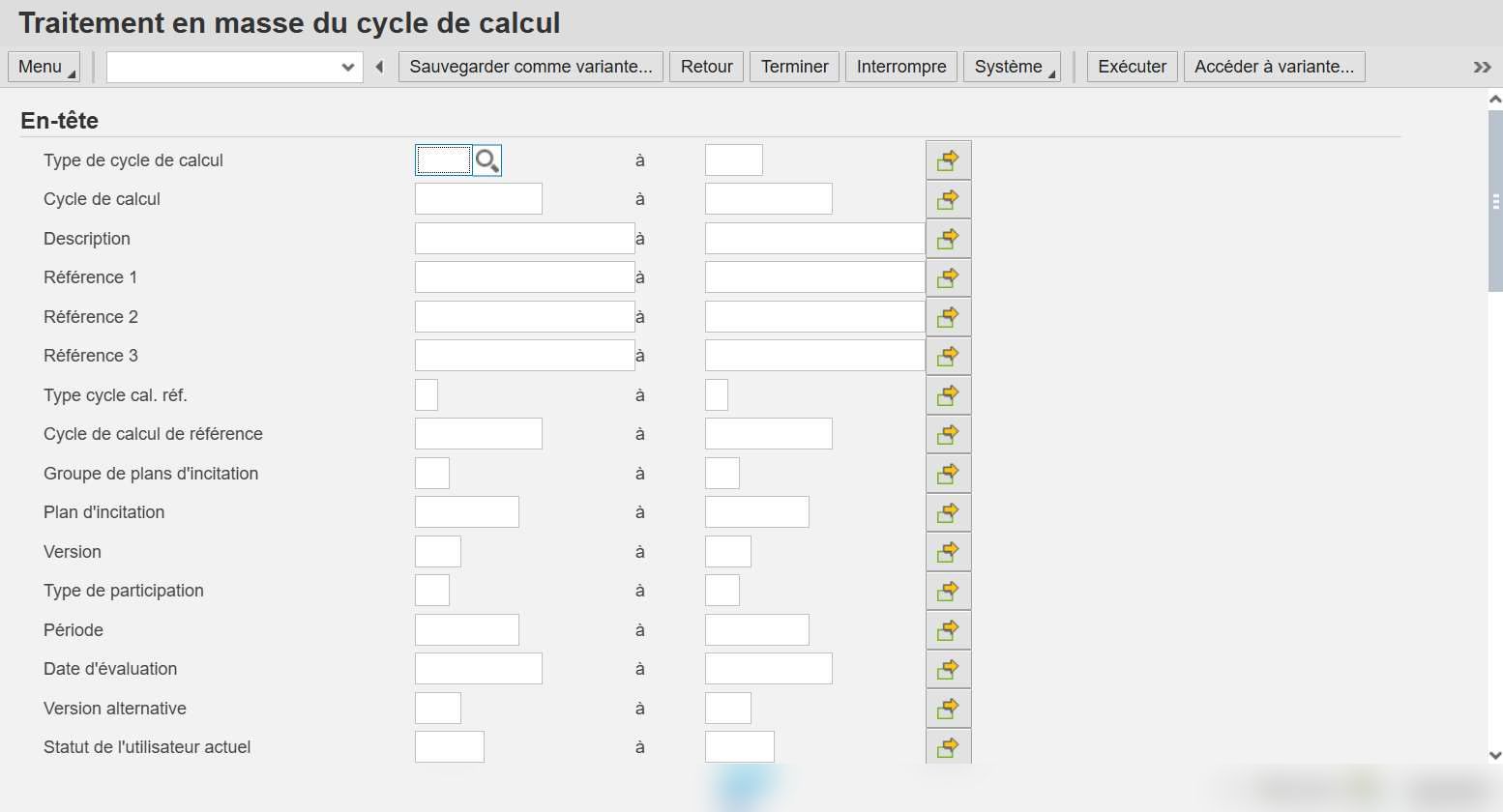1503x812 pixels.
Task: Focus the Période from field
Action: pyautogui.click(x=467, y=630)
